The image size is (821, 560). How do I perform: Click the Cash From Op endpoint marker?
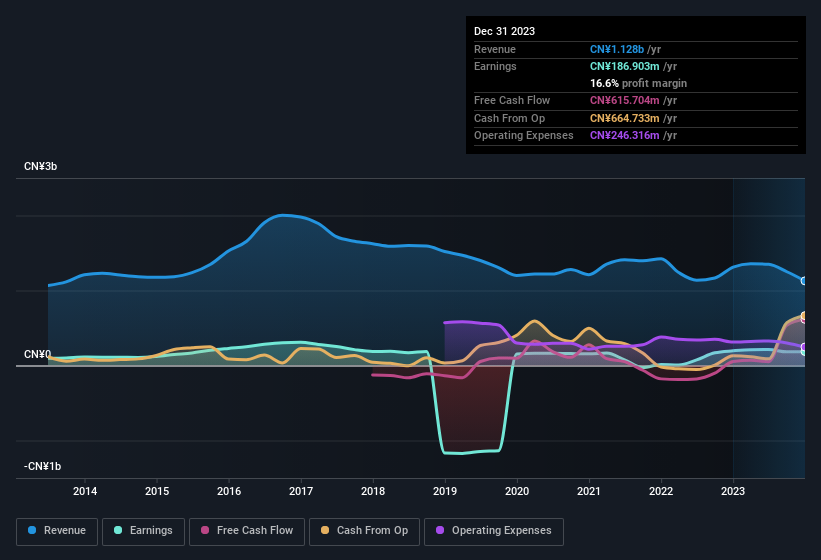(804, 317)
